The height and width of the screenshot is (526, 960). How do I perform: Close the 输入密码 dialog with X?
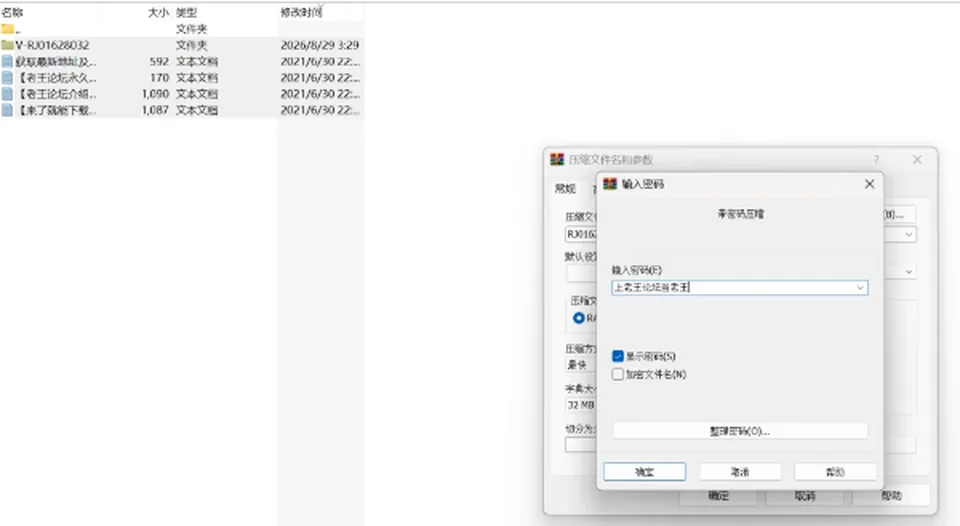[x=869, y=184]
